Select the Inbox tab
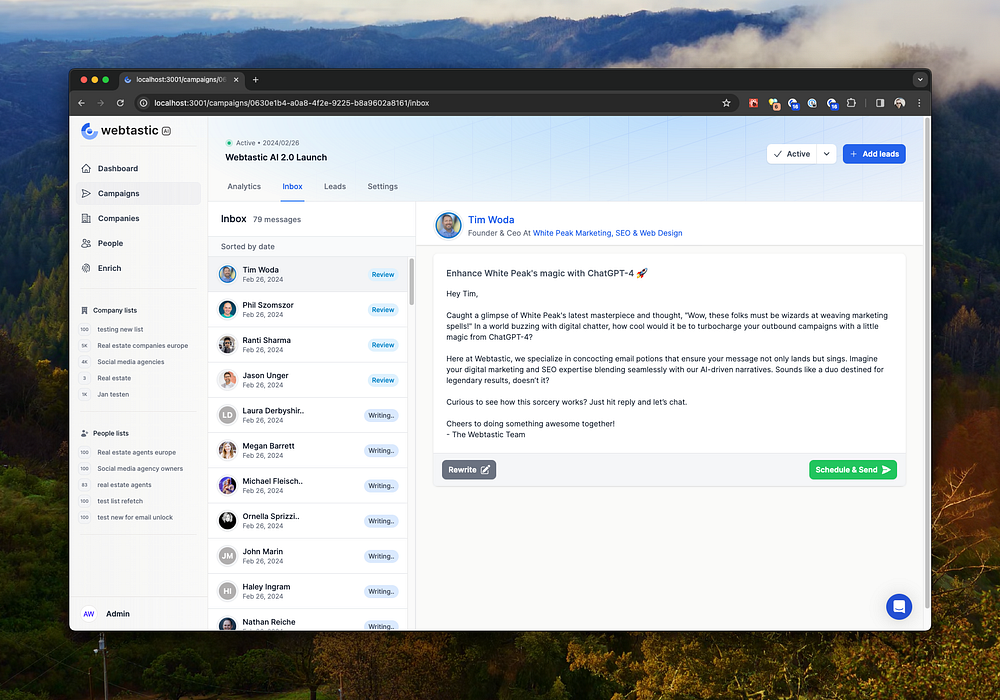Image resolution: width=1000 pixels, height=700 pixels. [x=292, y=186]
